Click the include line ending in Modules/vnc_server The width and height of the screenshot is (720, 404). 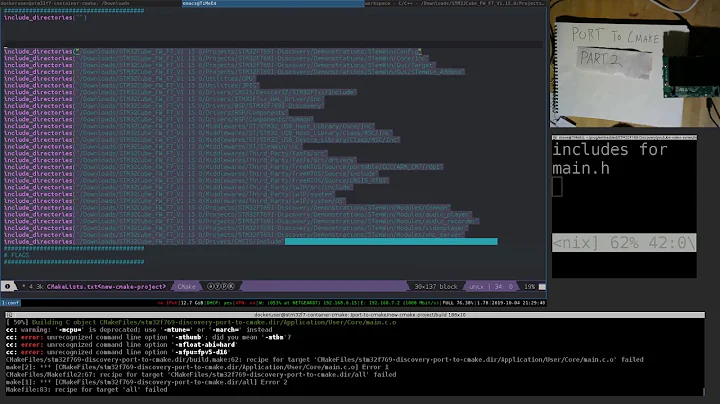(x=235, y=235)
